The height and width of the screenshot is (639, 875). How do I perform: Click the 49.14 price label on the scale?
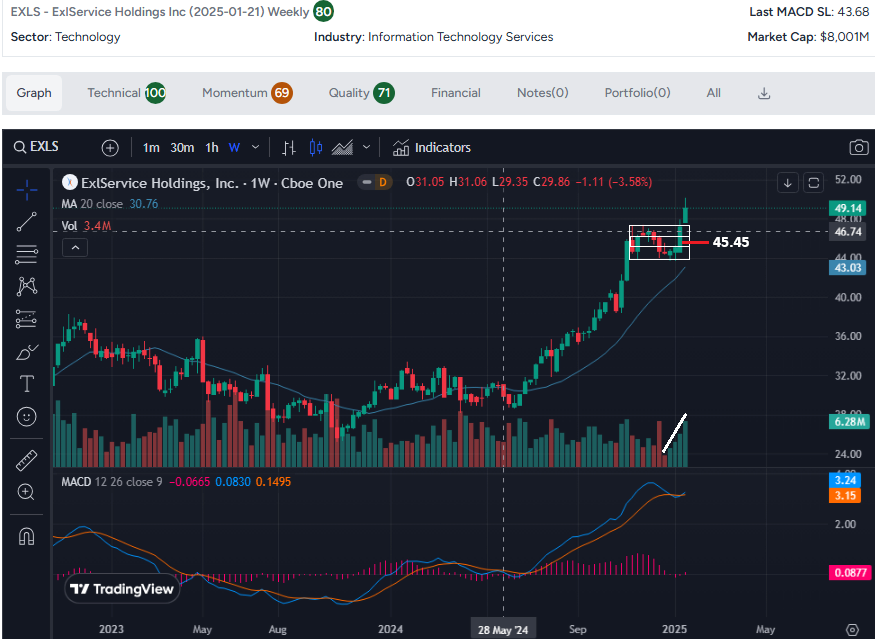pyautogui.click(x=847, y=209)
